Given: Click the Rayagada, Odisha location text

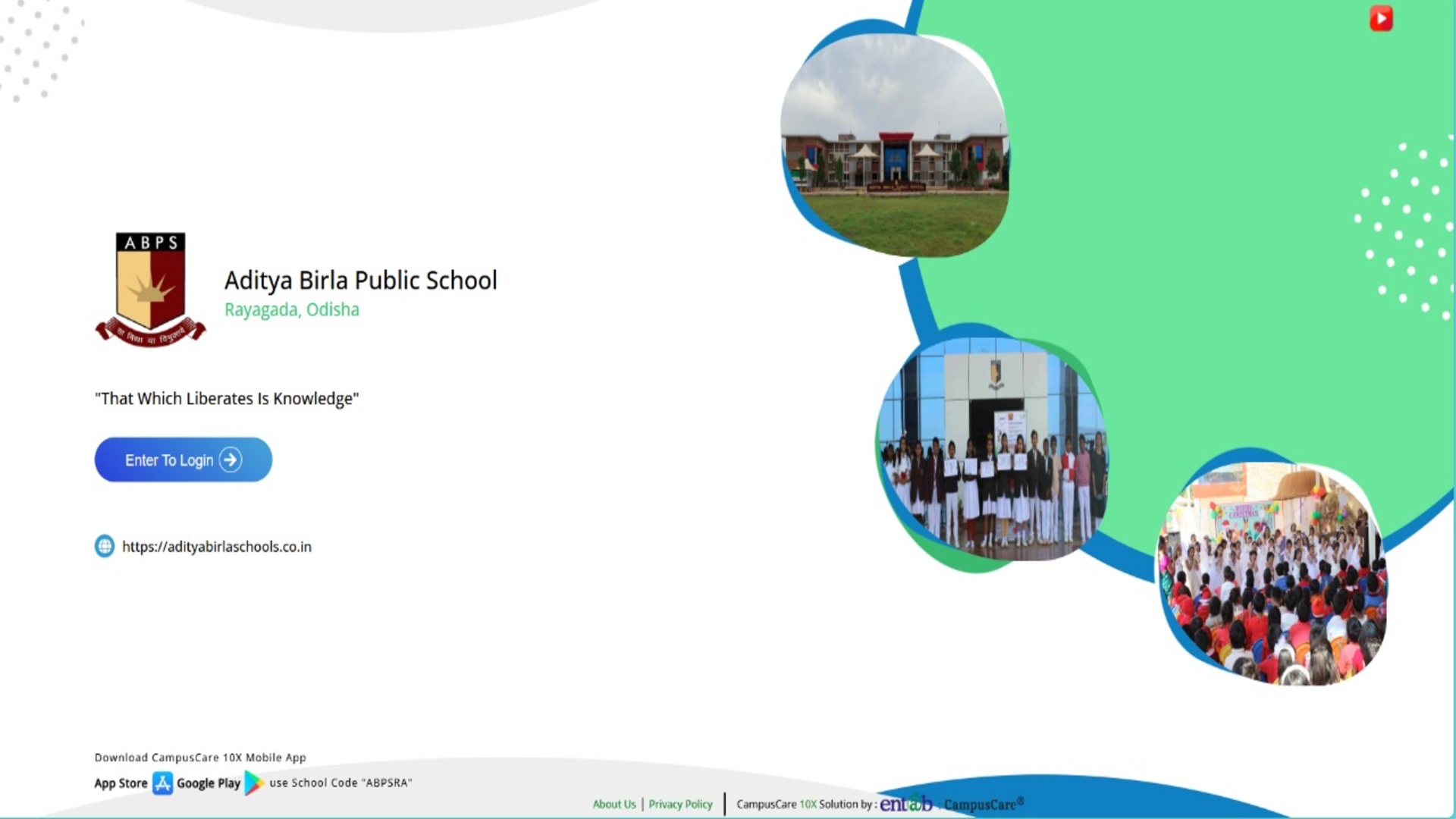Looking at the screenshot, I should [291, 309].
